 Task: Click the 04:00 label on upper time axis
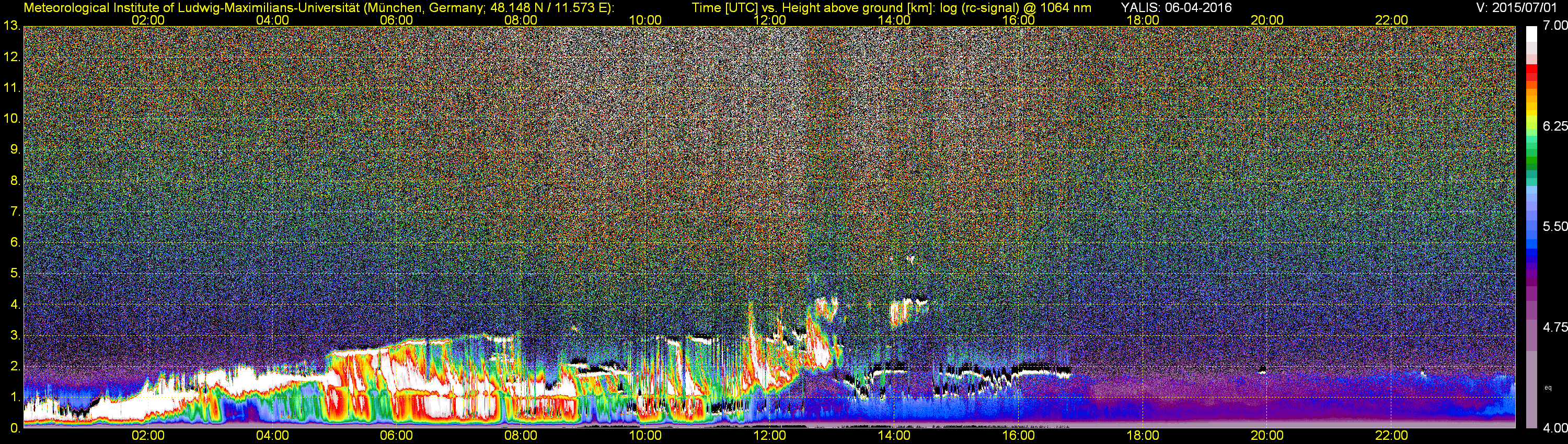click(x=272, y=20)
